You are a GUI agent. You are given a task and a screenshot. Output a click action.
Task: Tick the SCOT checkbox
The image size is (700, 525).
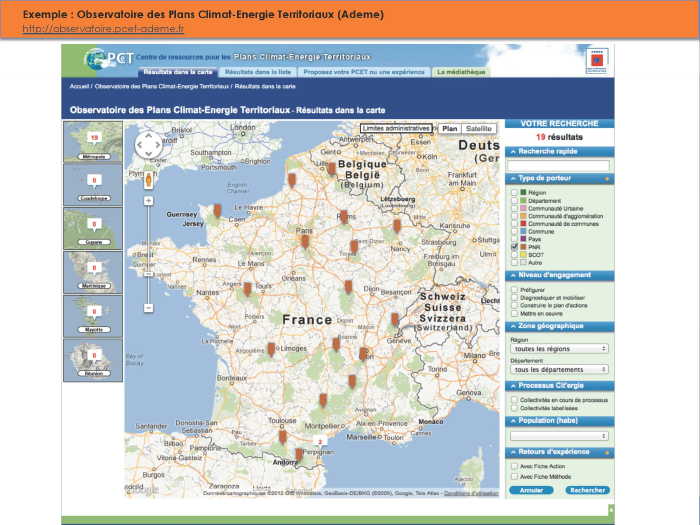(514, 254)
